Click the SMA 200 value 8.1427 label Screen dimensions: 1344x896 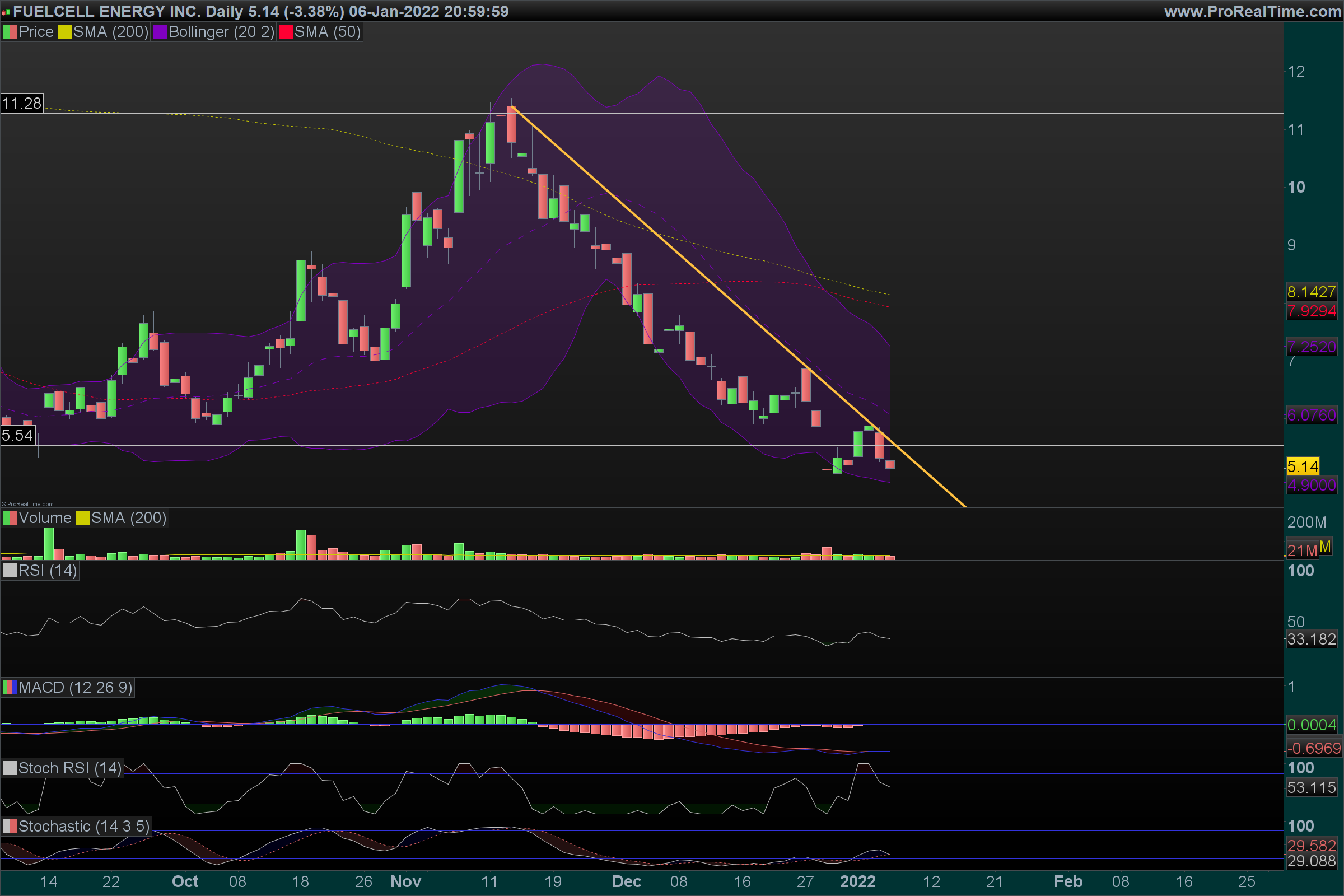tap(1311, 292)
